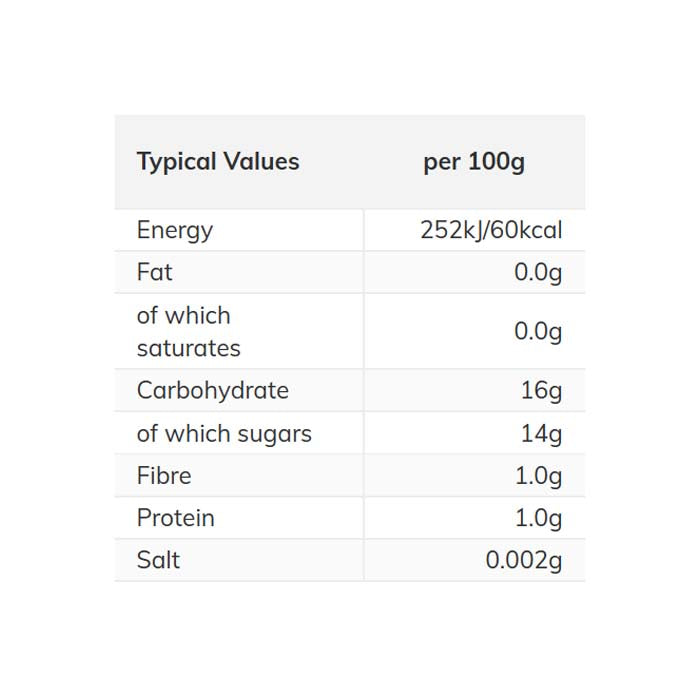Screen dimensions: 700x700
Task: Click the 1.0g value for Protein
Action: coord(538,518)
